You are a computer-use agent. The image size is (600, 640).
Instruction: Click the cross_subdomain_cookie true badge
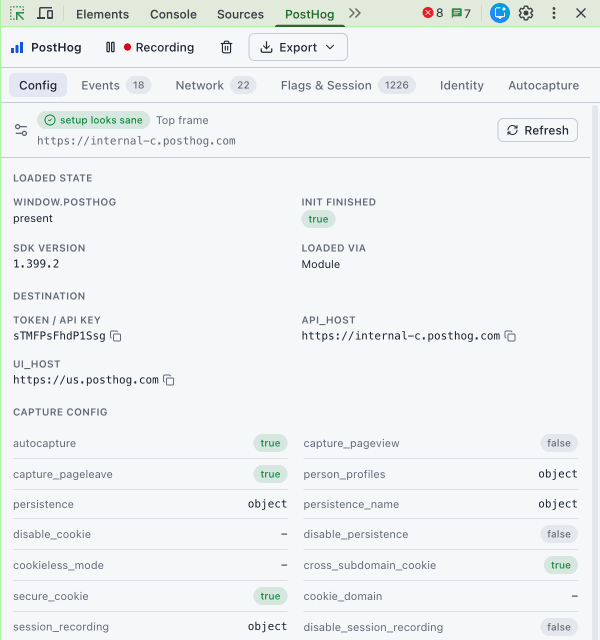point(560,565)
